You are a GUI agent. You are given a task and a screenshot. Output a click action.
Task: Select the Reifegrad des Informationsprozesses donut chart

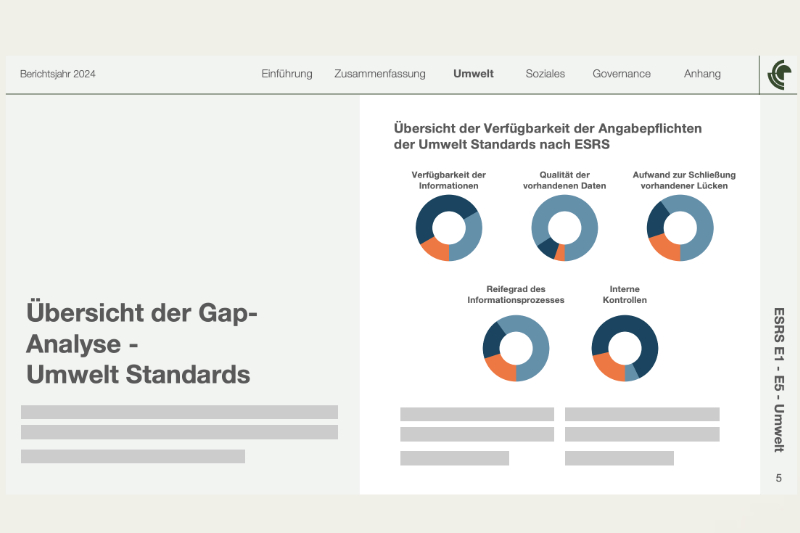[516, 348]
